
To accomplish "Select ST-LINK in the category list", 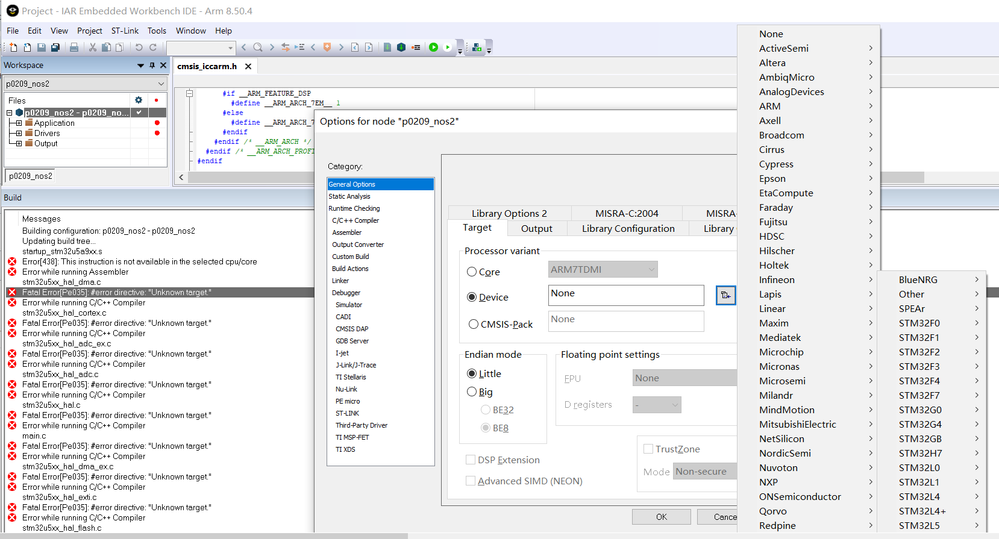I will (x=347, y=413).
